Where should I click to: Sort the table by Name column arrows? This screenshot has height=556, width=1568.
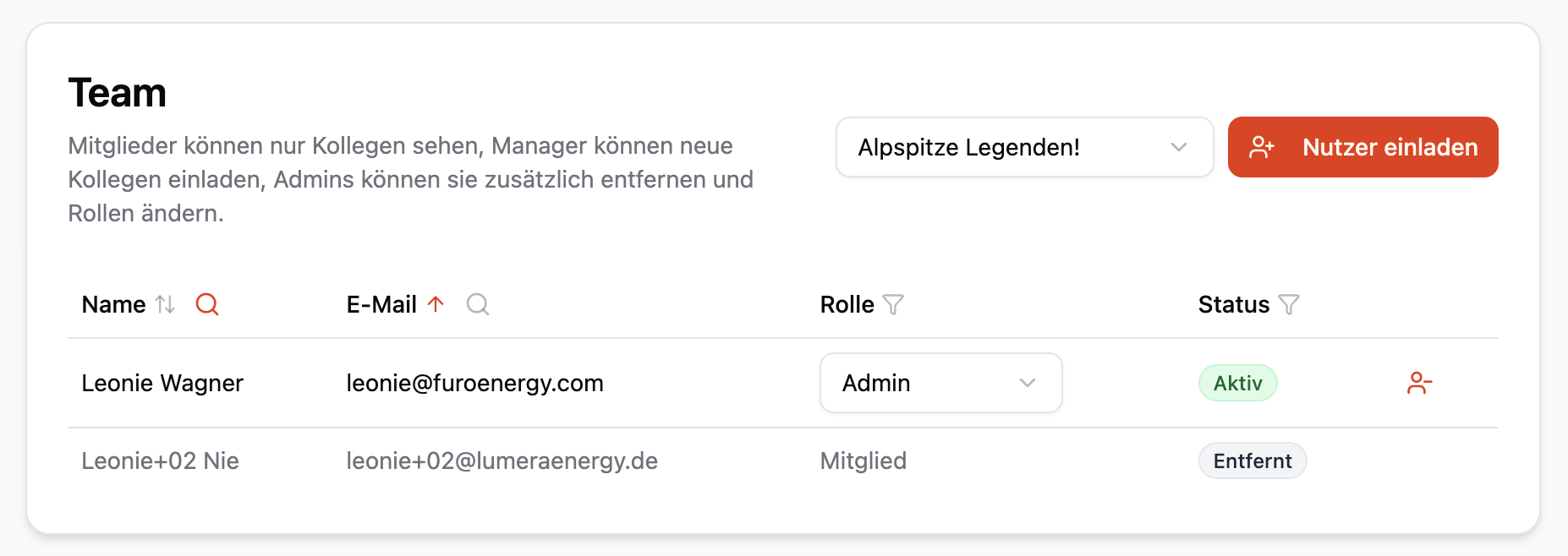[x=166, y=304]
